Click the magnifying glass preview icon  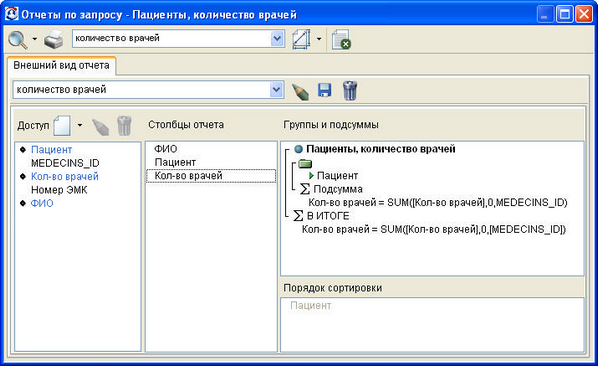pyautogui.click(x=18, y=39)
